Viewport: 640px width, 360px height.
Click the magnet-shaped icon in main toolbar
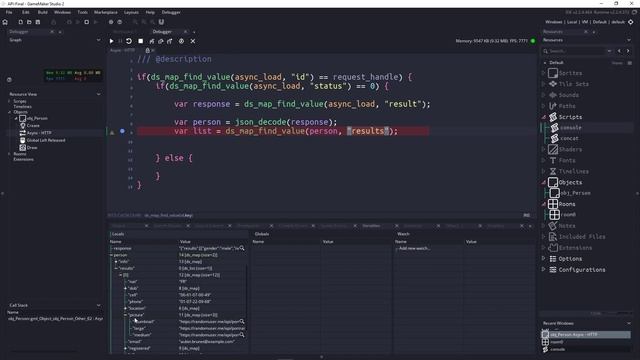coord(161,22)
